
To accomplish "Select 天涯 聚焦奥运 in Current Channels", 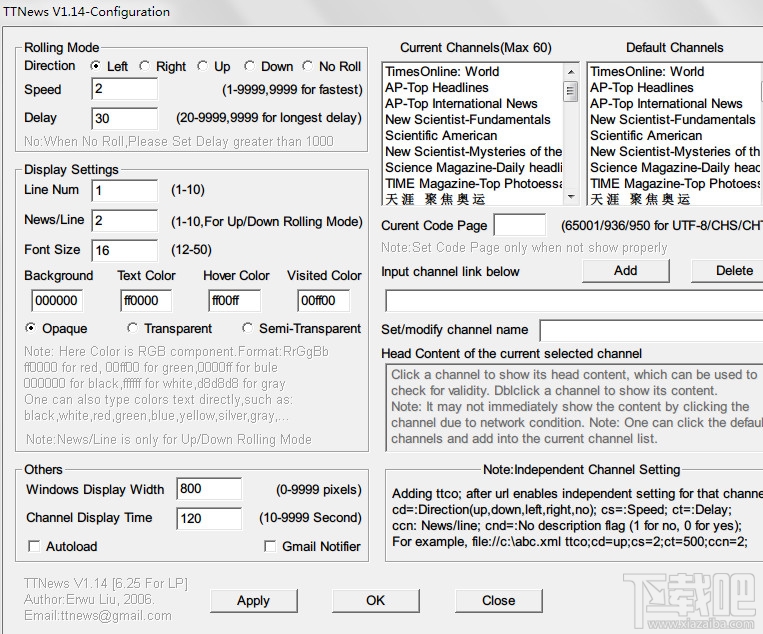I will [x=473, y=199].
